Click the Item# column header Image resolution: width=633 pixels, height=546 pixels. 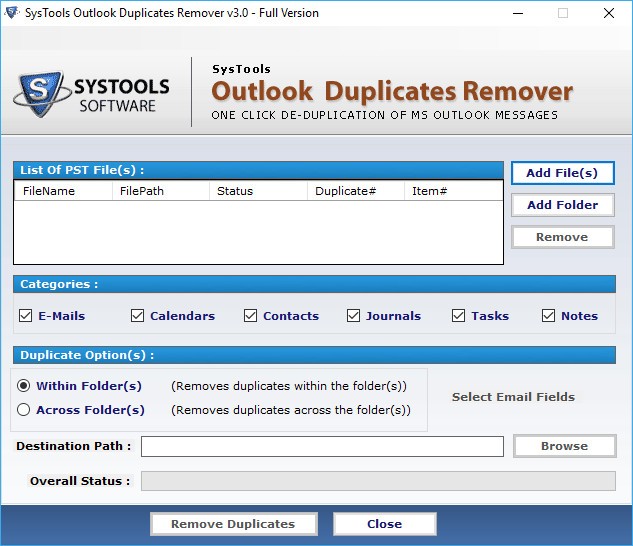click(453, 191)
